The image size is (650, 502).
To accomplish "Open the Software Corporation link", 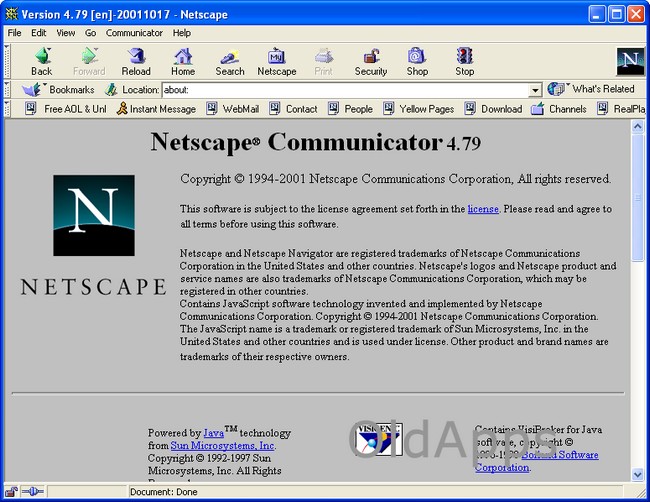I will [537, 461].
